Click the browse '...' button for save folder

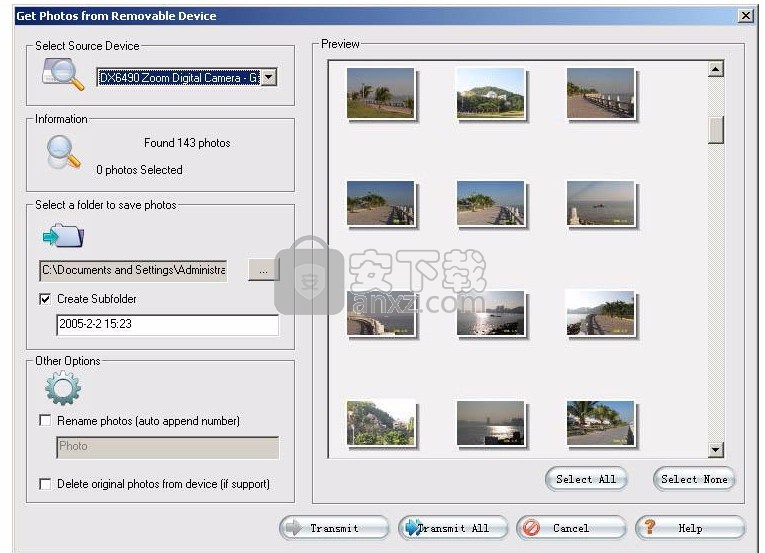[x=263, y=270]
